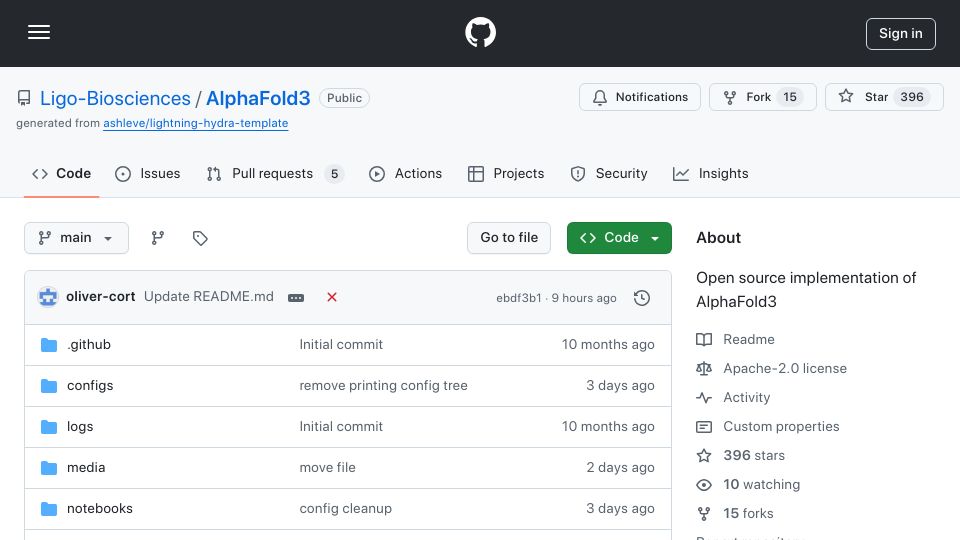Viewport: 960px width, 540px height.
Task: Open the notebooks folder
Action: [x=100, y=509]
